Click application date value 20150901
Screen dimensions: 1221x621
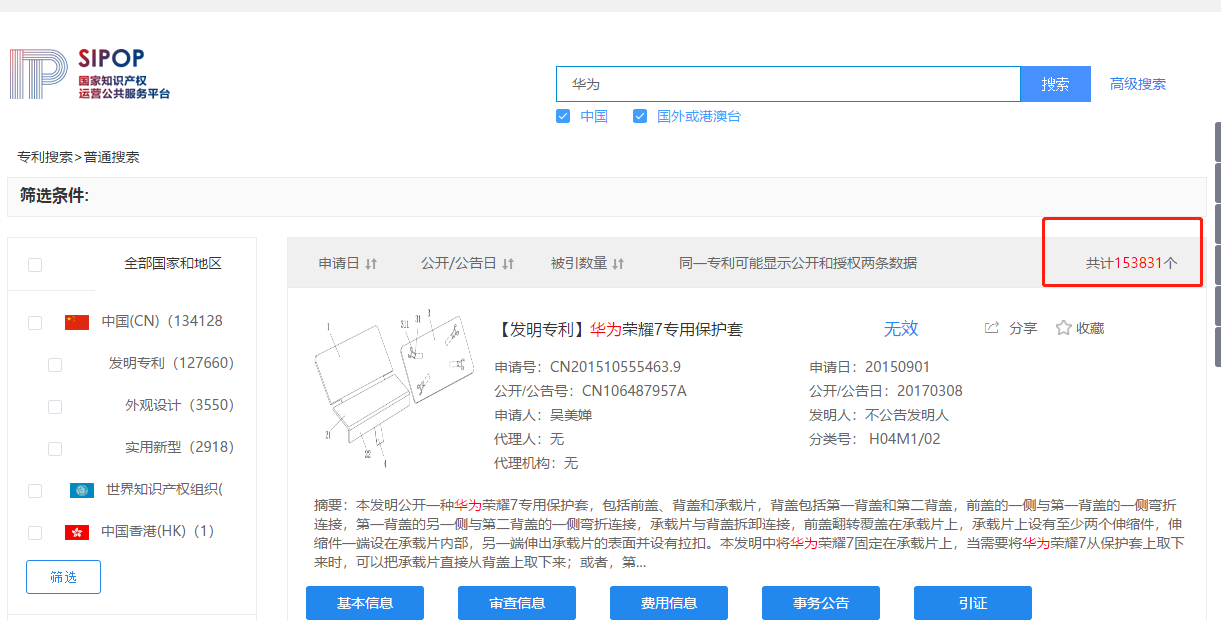(897, 367)
